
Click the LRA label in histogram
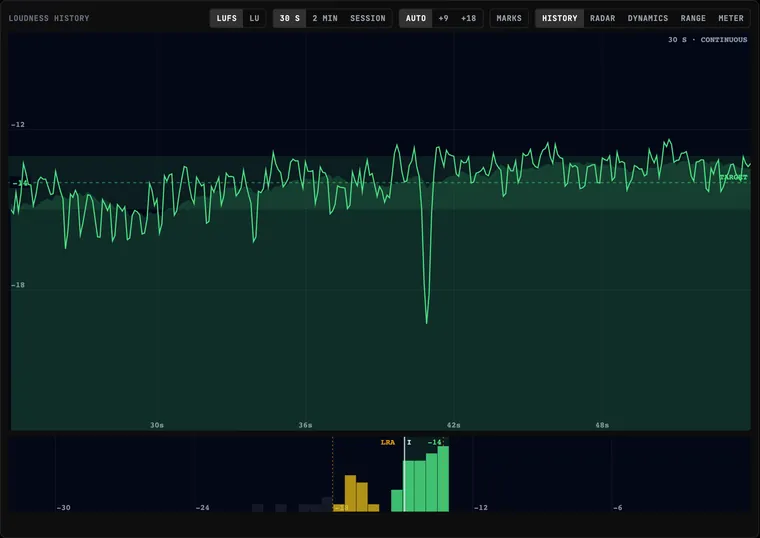tap(388, 443)
